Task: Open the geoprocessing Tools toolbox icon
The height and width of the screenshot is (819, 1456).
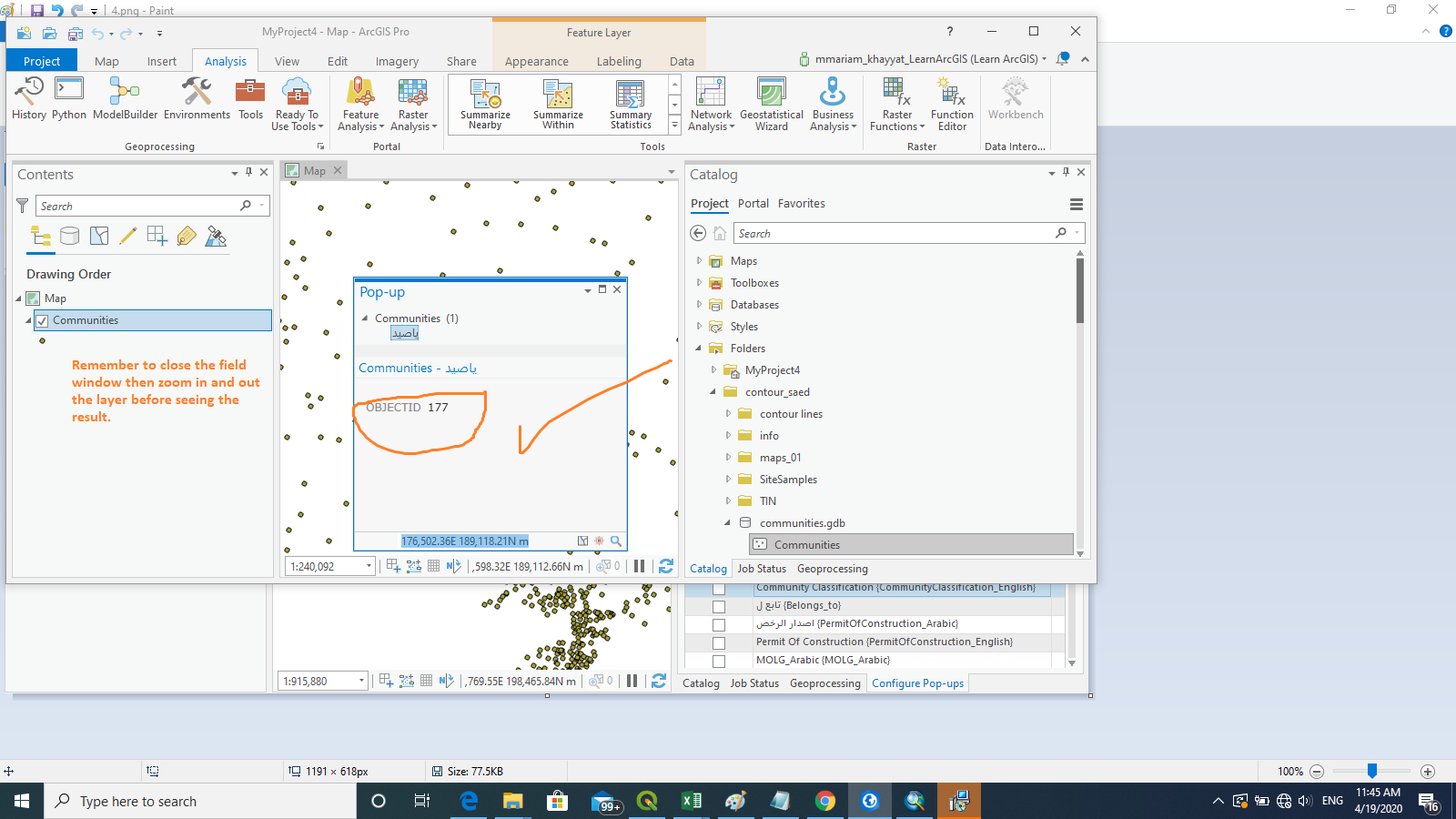Action: click(x=250, y=98)
